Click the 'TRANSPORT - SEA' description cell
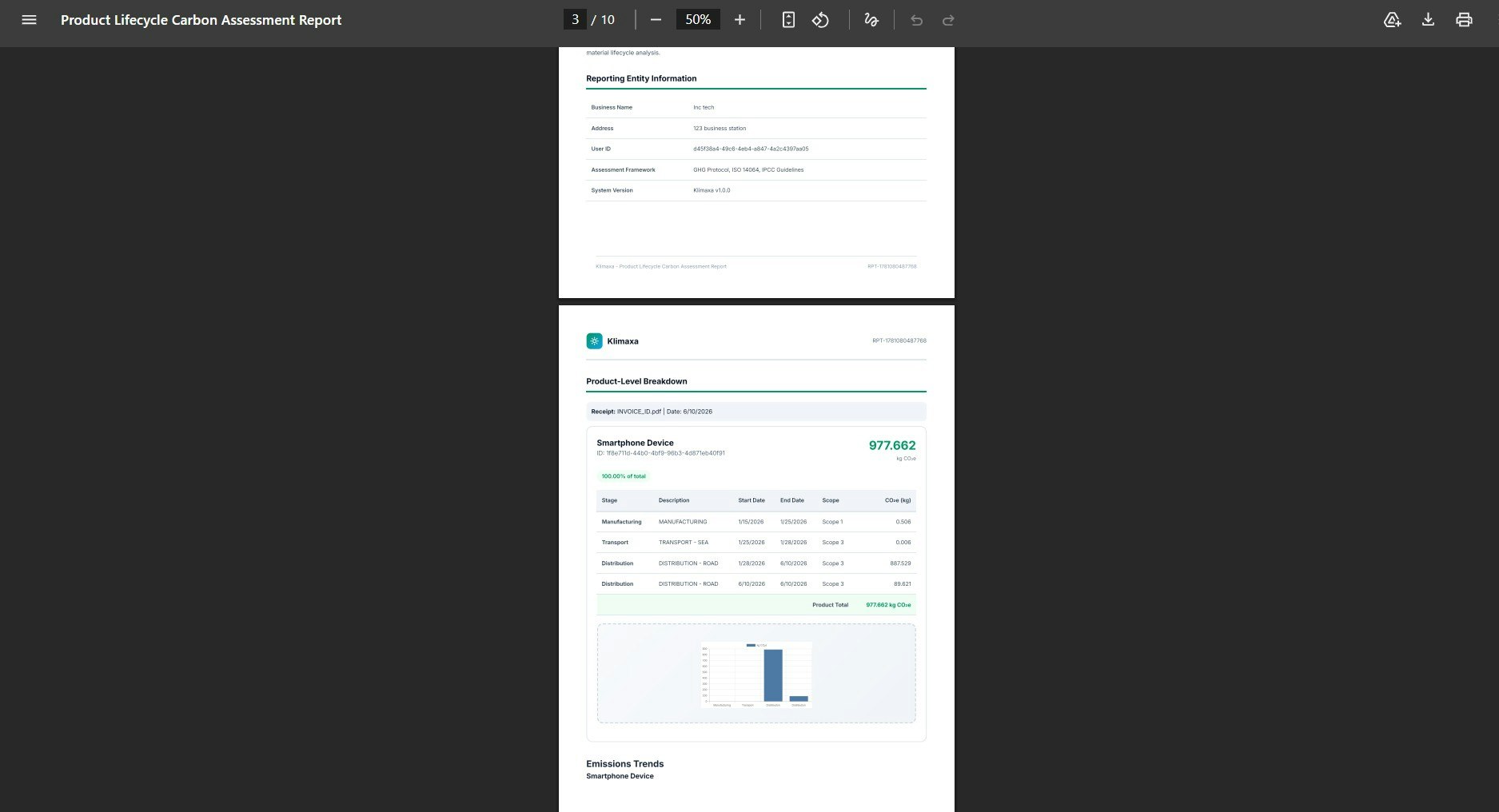The width and height of the screenshot is (1499, 812). 684,543
